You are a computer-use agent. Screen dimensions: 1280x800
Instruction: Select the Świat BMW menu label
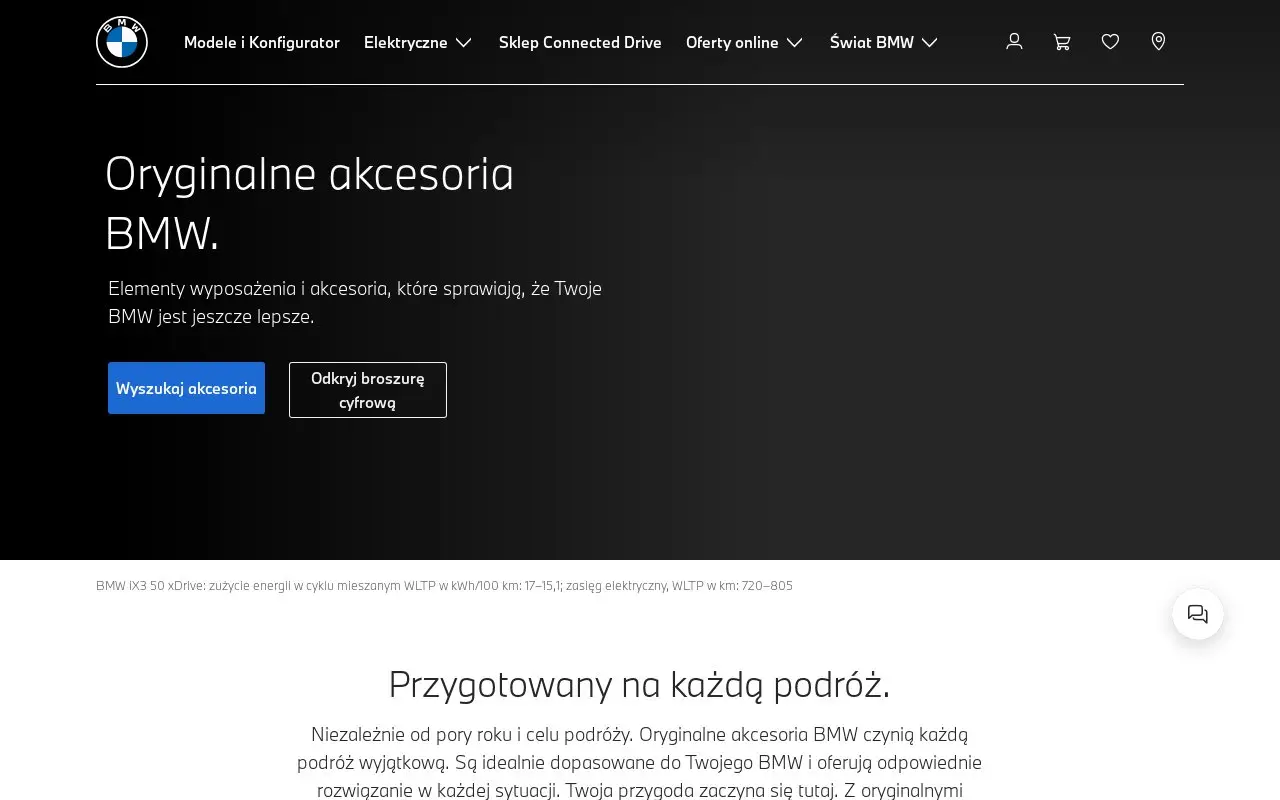pyautogui.click(x=872, y=42)
